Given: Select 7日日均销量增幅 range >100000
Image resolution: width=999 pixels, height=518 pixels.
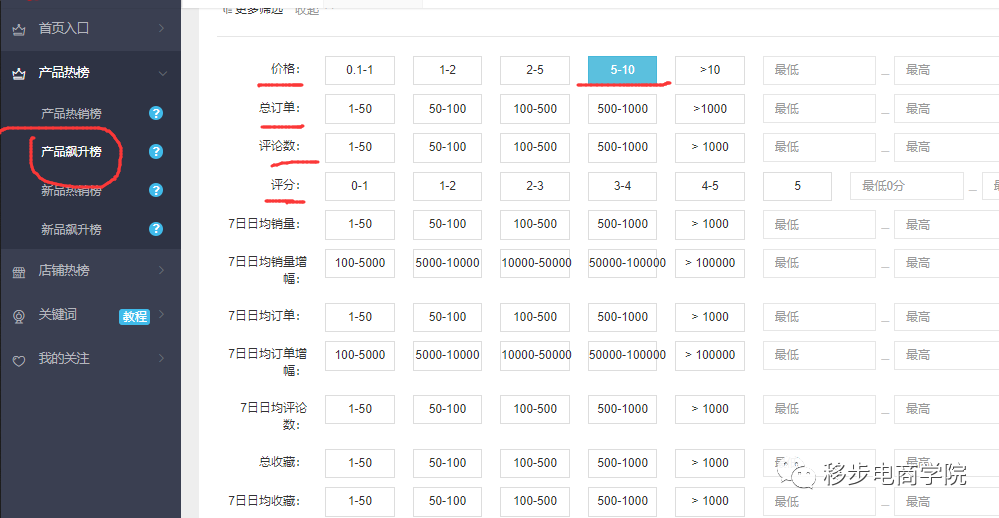Looking at the screenshot, I should (710, 263).
